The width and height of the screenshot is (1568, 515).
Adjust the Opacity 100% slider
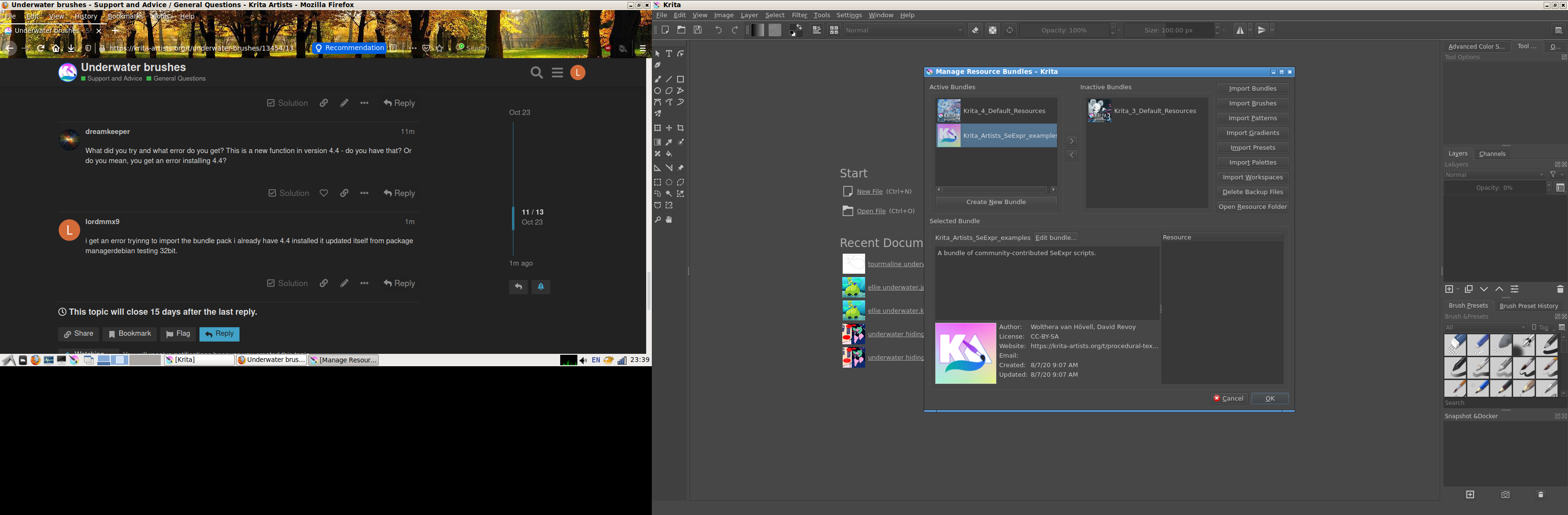(x=1064, y=30)
